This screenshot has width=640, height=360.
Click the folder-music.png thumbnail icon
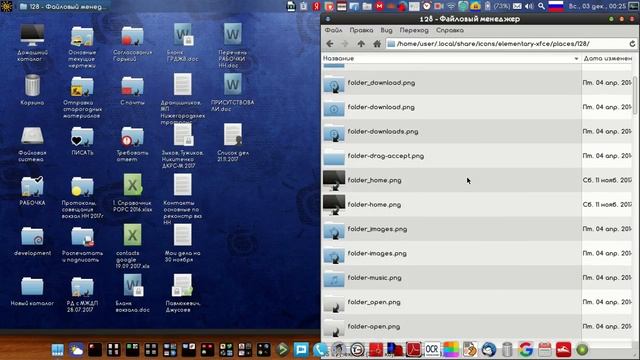pos(334,278)
